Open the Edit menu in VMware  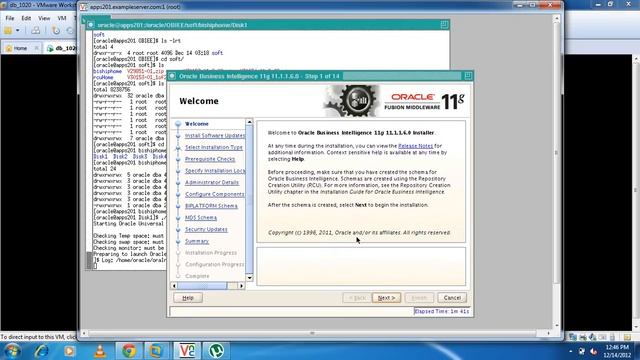click(26, 18)
